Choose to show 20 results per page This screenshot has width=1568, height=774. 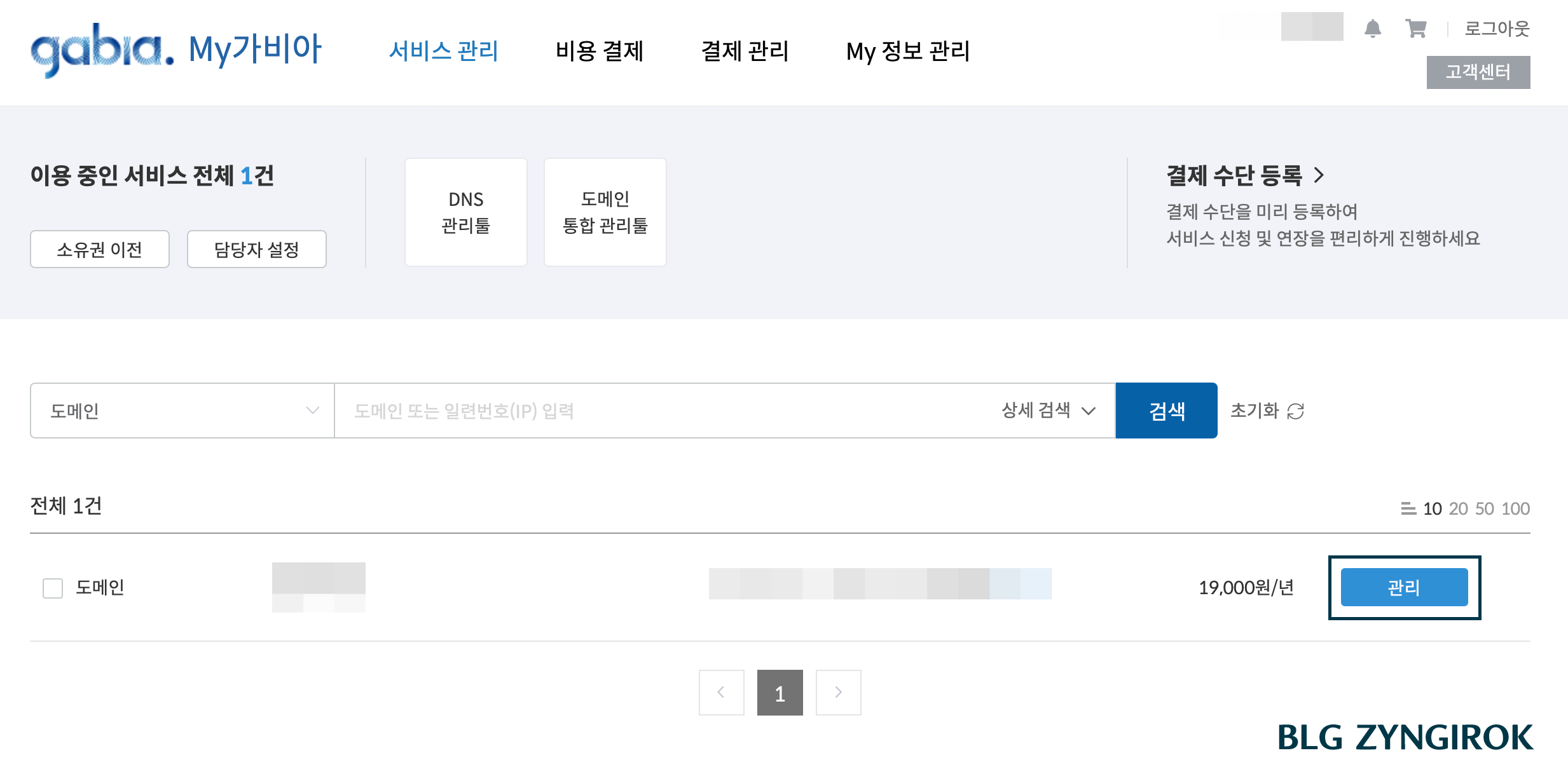(x=1459, y=508)
